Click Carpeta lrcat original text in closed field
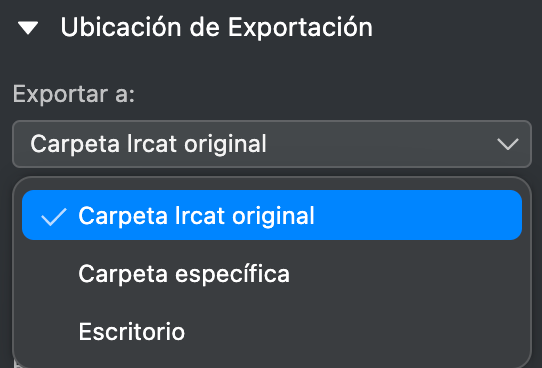The height and width of the screenshot is (368, 542). tap(148, 144)
